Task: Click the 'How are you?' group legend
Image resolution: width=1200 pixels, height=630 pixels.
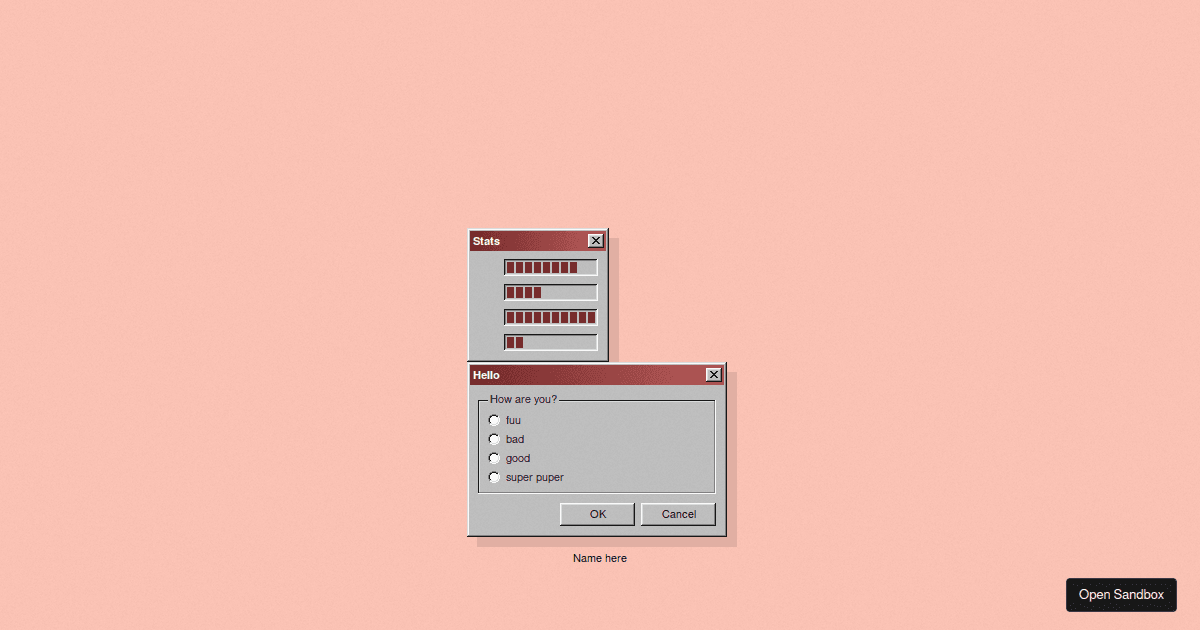Action: (x=523, y=399)
